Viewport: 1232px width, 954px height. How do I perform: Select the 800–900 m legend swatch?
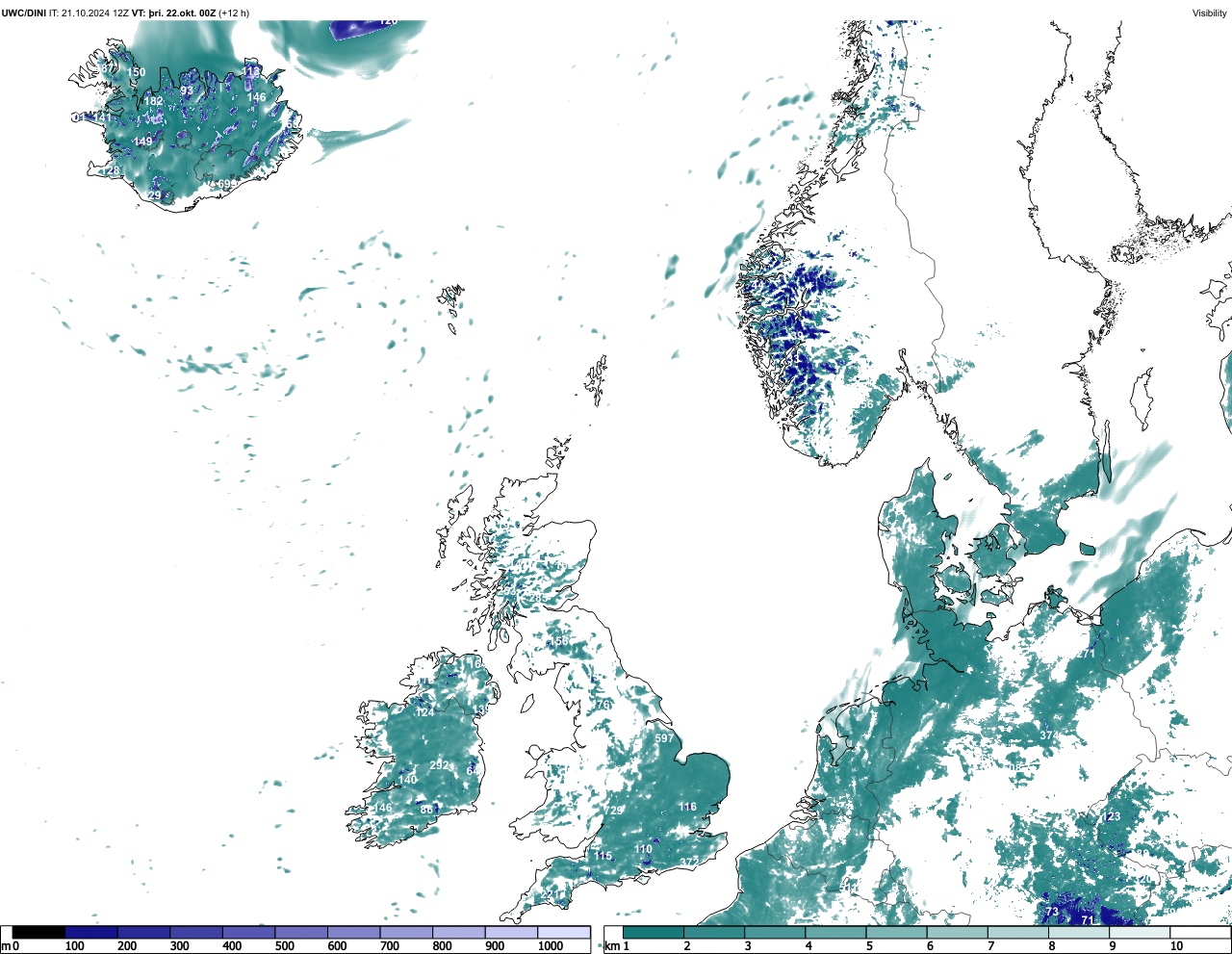click(x=459, y=932)
